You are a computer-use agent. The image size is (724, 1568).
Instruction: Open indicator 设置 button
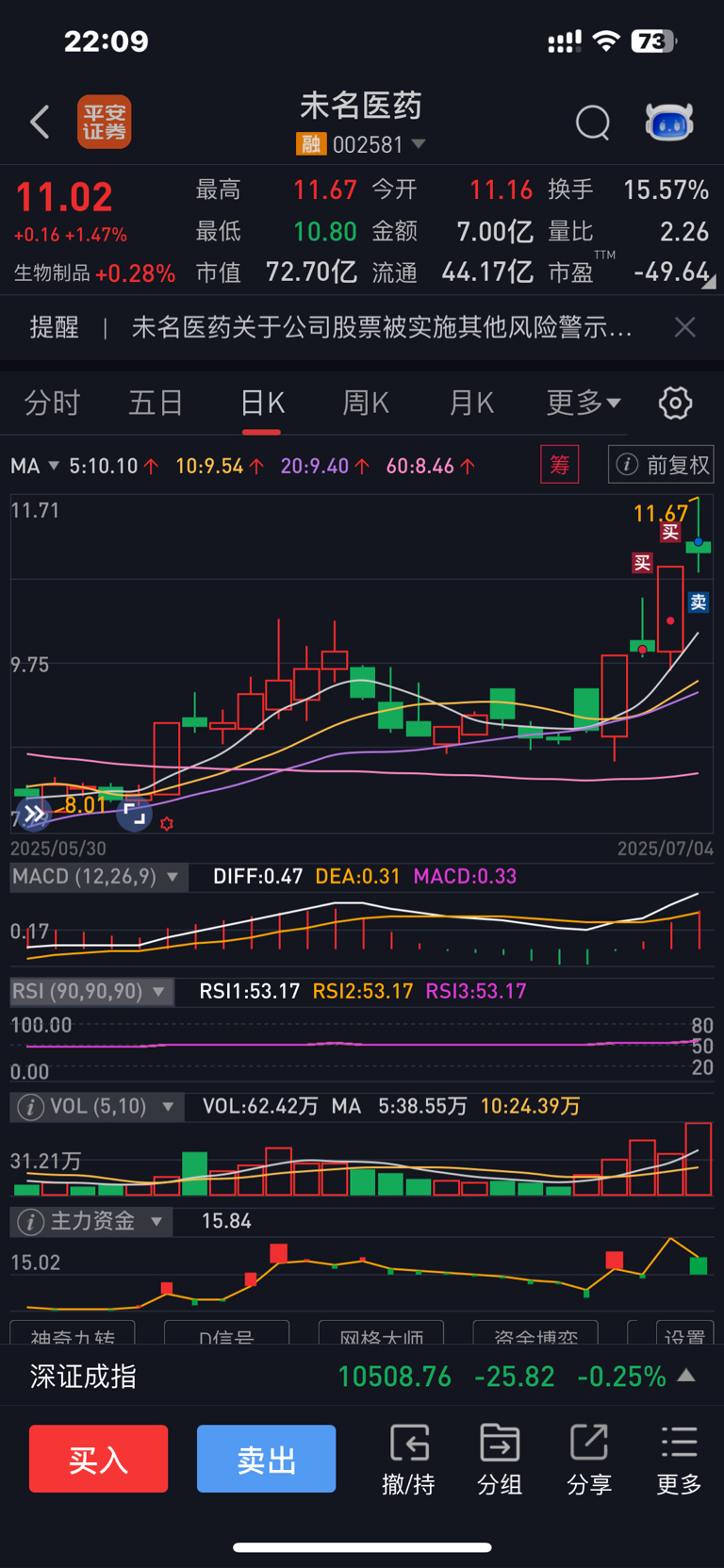[x=683, y=1333]
